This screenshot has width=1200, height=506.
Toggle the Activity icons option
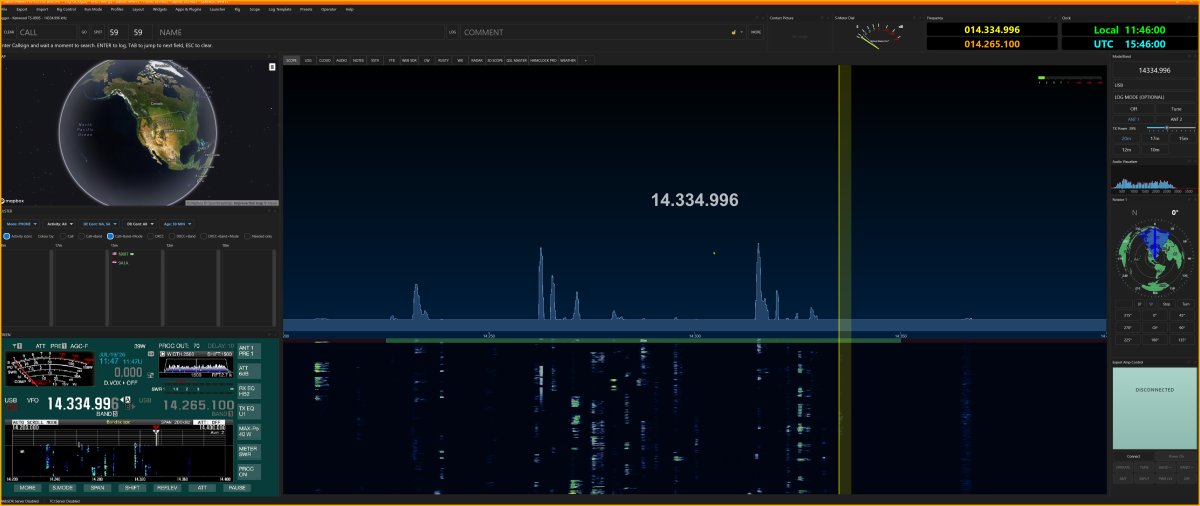click(x=7, y=236)
